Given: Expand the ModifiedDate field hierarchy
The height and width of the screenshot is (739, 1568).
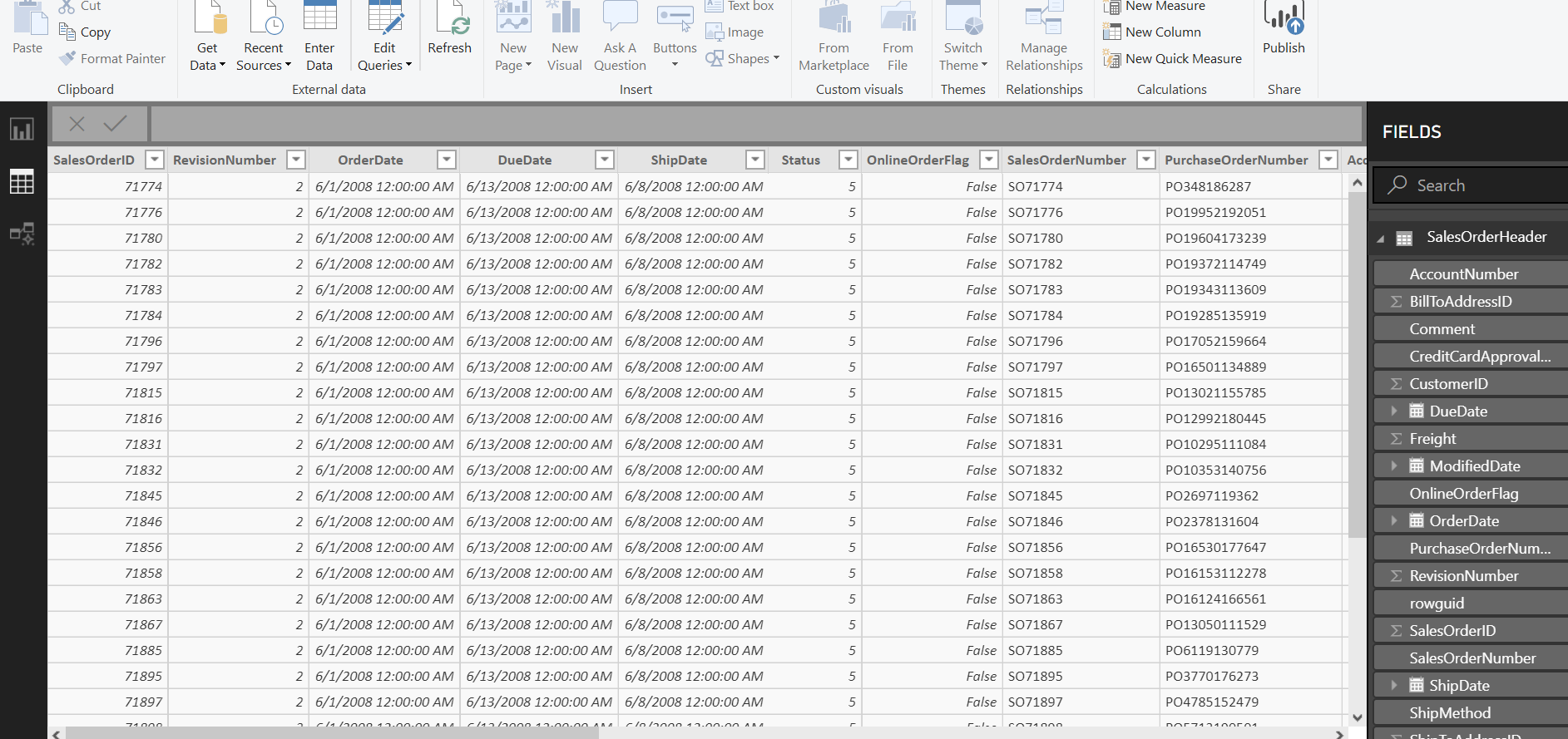Looking at the screenshot, I should [x=1393, y=466].
